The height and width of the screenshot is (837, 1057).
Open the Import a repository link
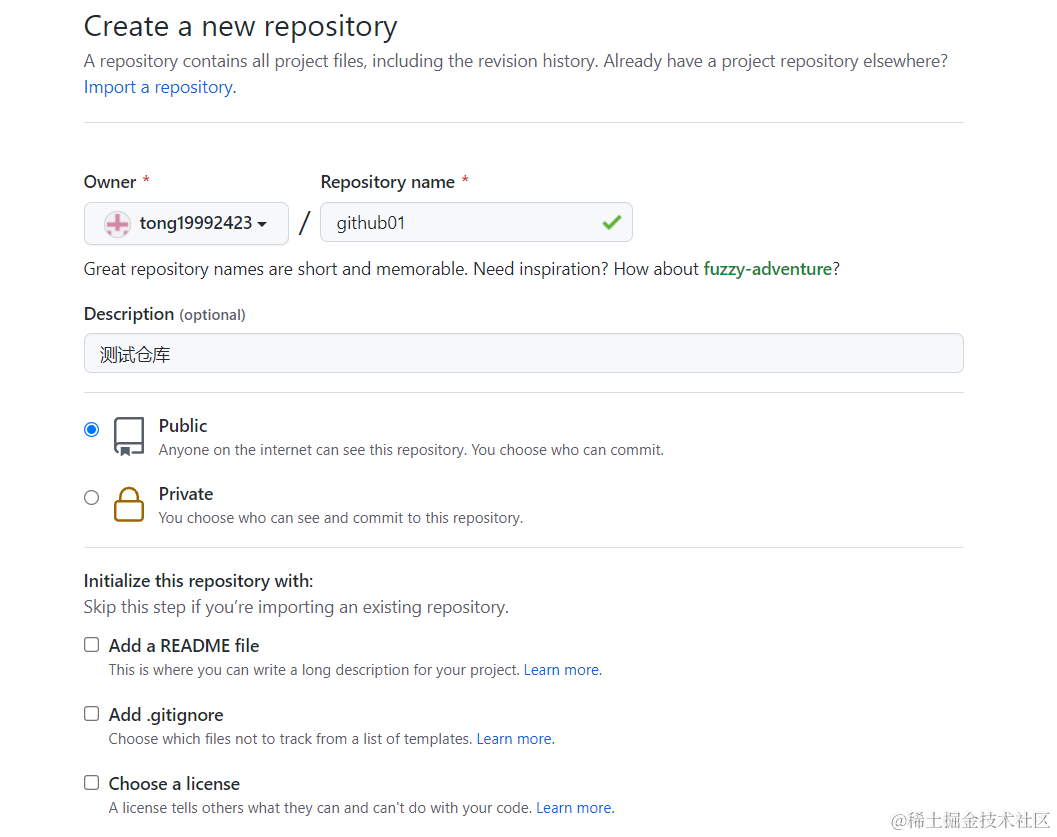160,88
